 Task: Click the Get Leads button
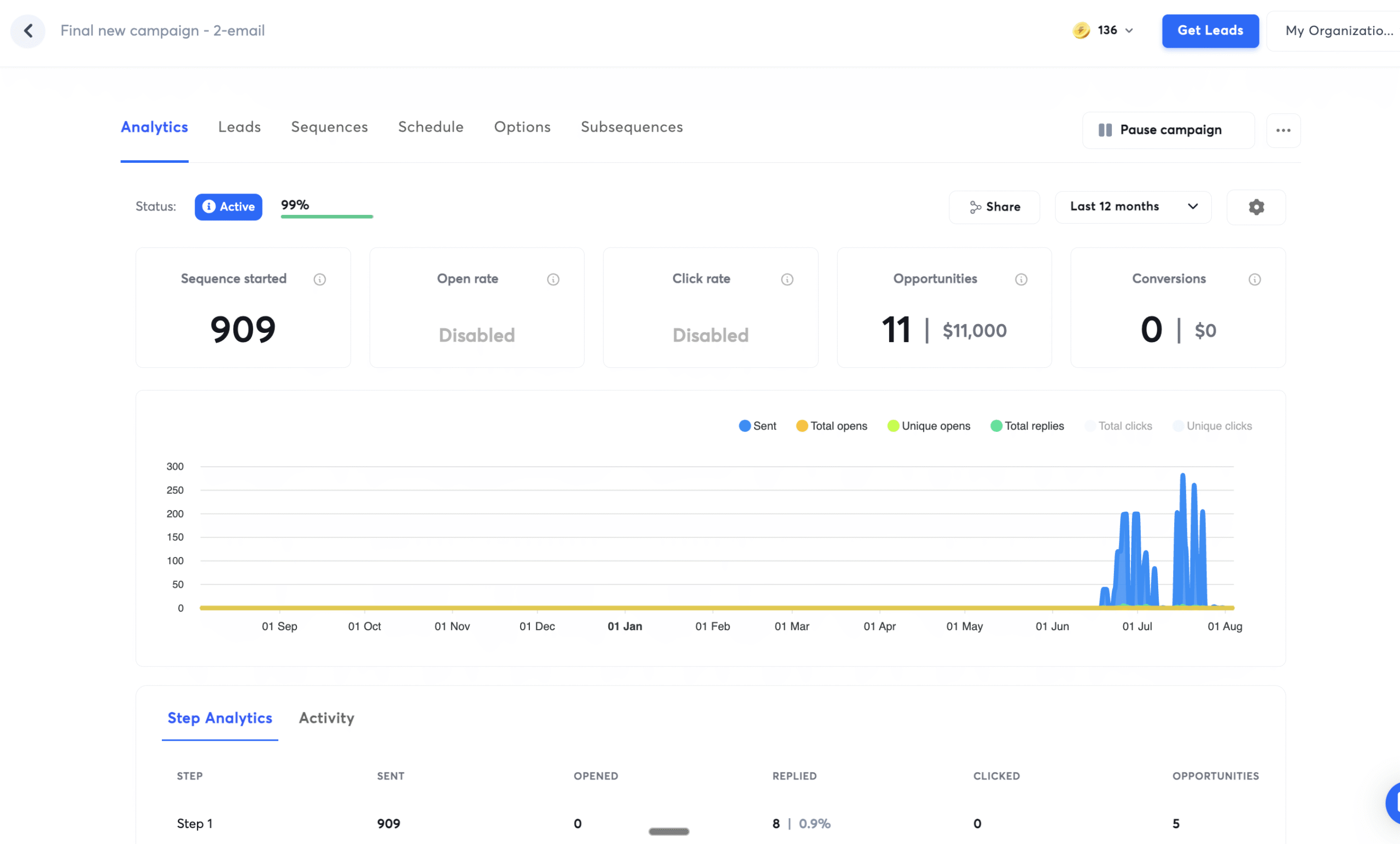(1210, 31)
